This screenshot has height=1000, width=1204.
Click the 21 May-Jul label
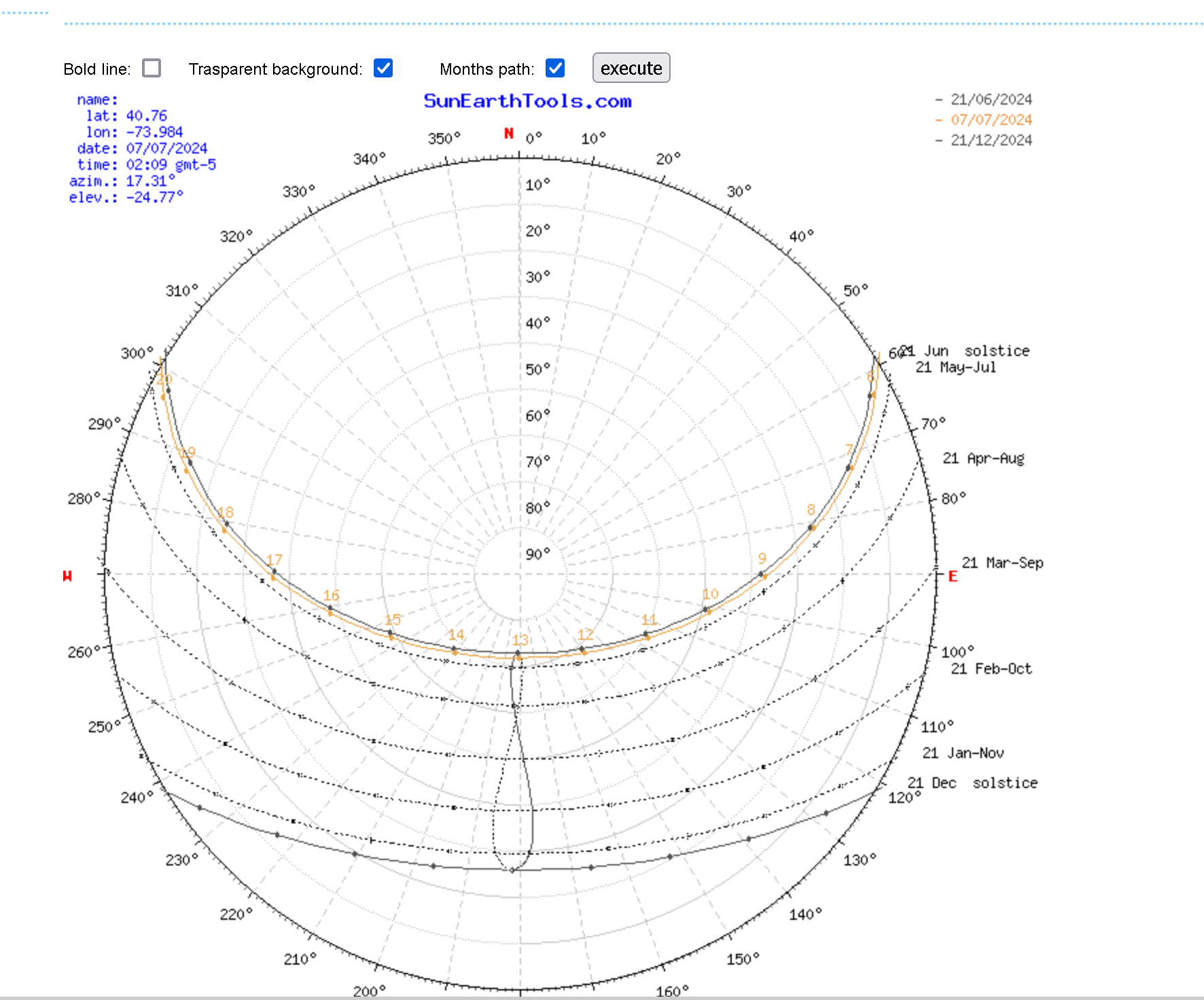point(956,367)
